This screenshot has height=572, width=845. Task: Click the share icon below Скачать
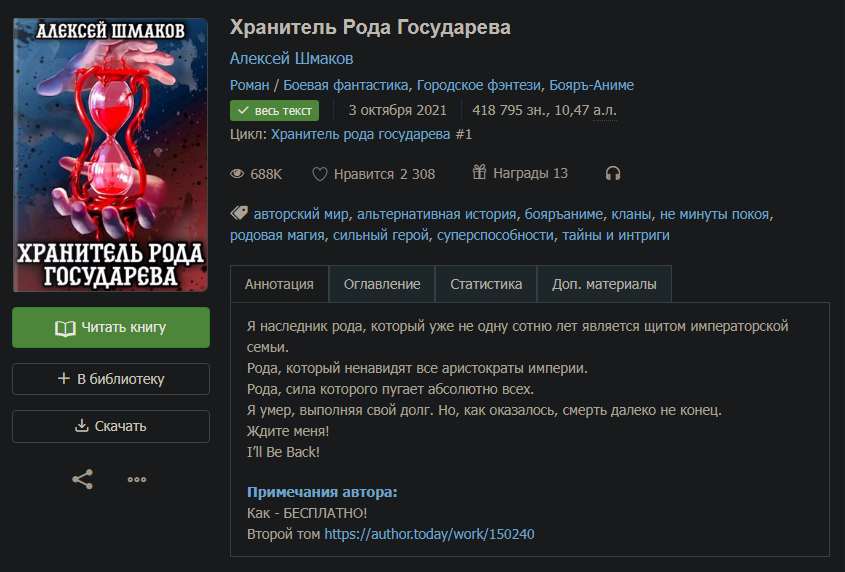[82, 479]
